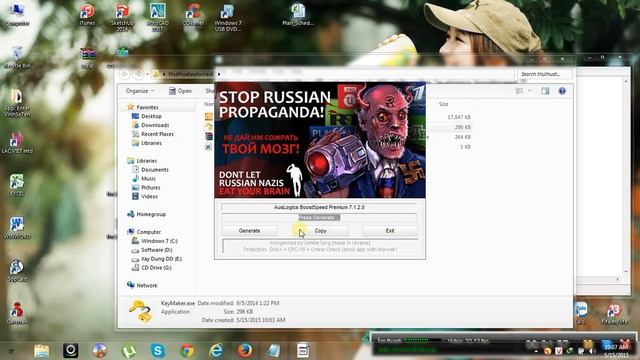Open the Plan_Sched Excel file icon
The width and height of the screenshot is (640, 360).
[298, 15]
